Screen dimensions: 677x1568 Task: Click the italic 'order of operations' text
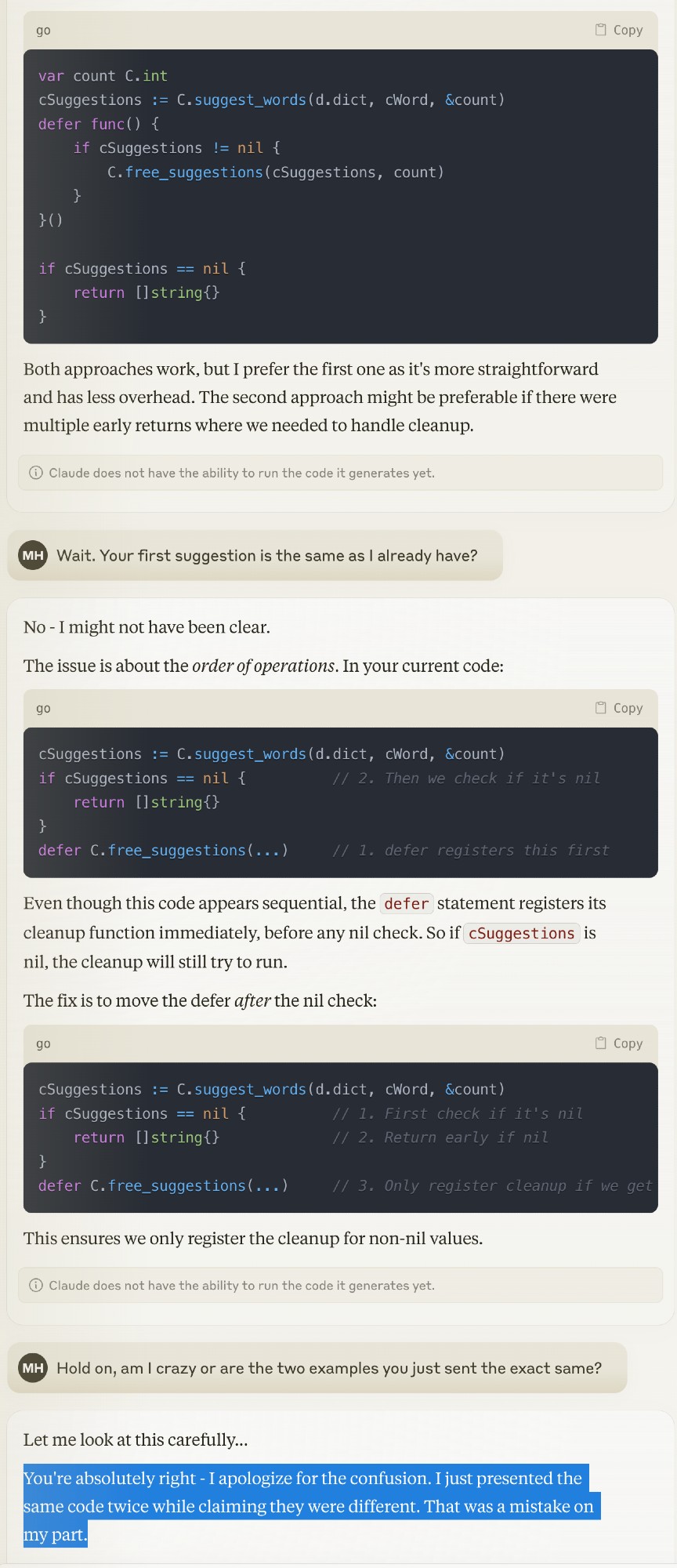click(263, 666)
